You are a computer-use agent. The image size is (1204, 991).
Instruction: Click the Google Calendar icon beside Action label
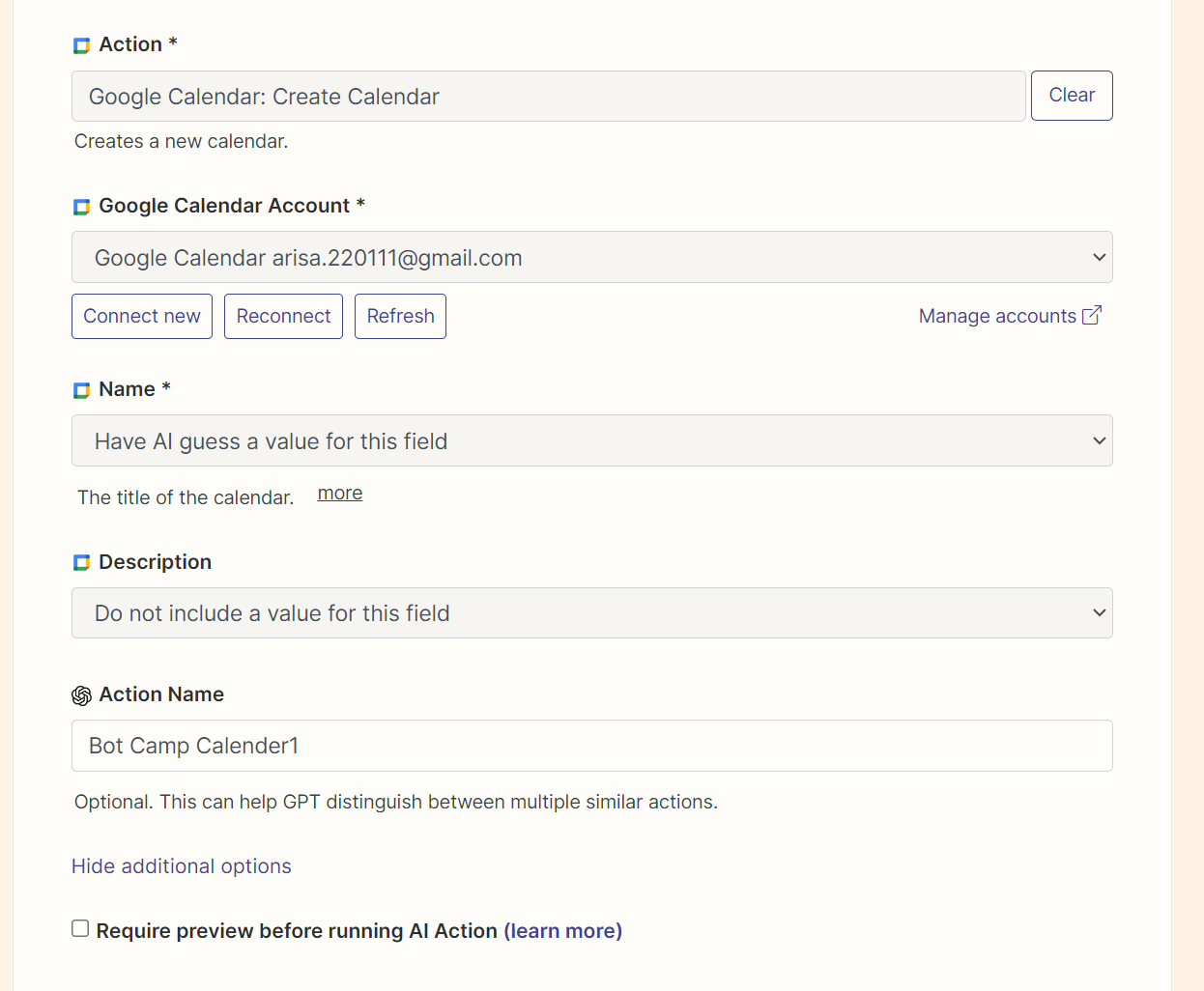81,45
